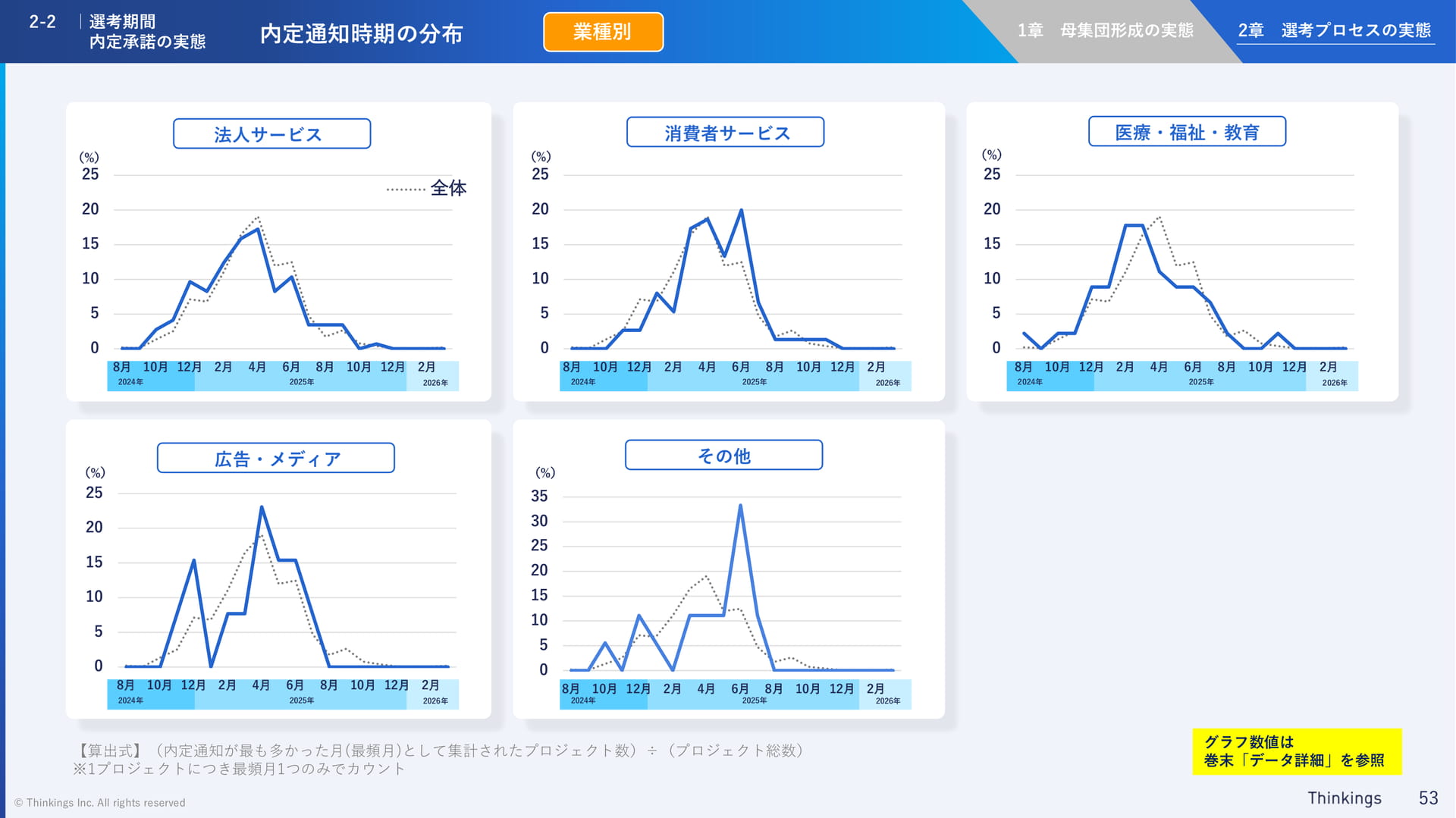Click the 消費者サービス chart title
The height and width of the screenshot is (818, 1456).
(x=725, y=133)
